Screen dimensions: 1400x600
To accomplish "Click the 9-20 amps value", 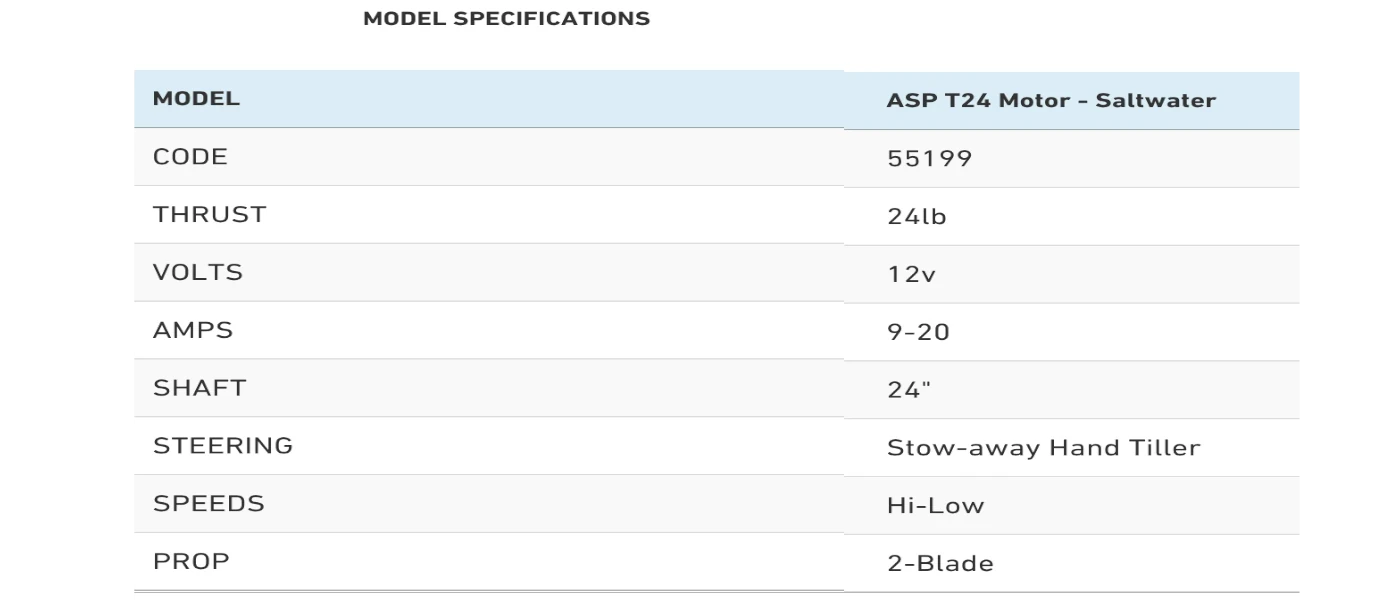I will tap(918, 332).
